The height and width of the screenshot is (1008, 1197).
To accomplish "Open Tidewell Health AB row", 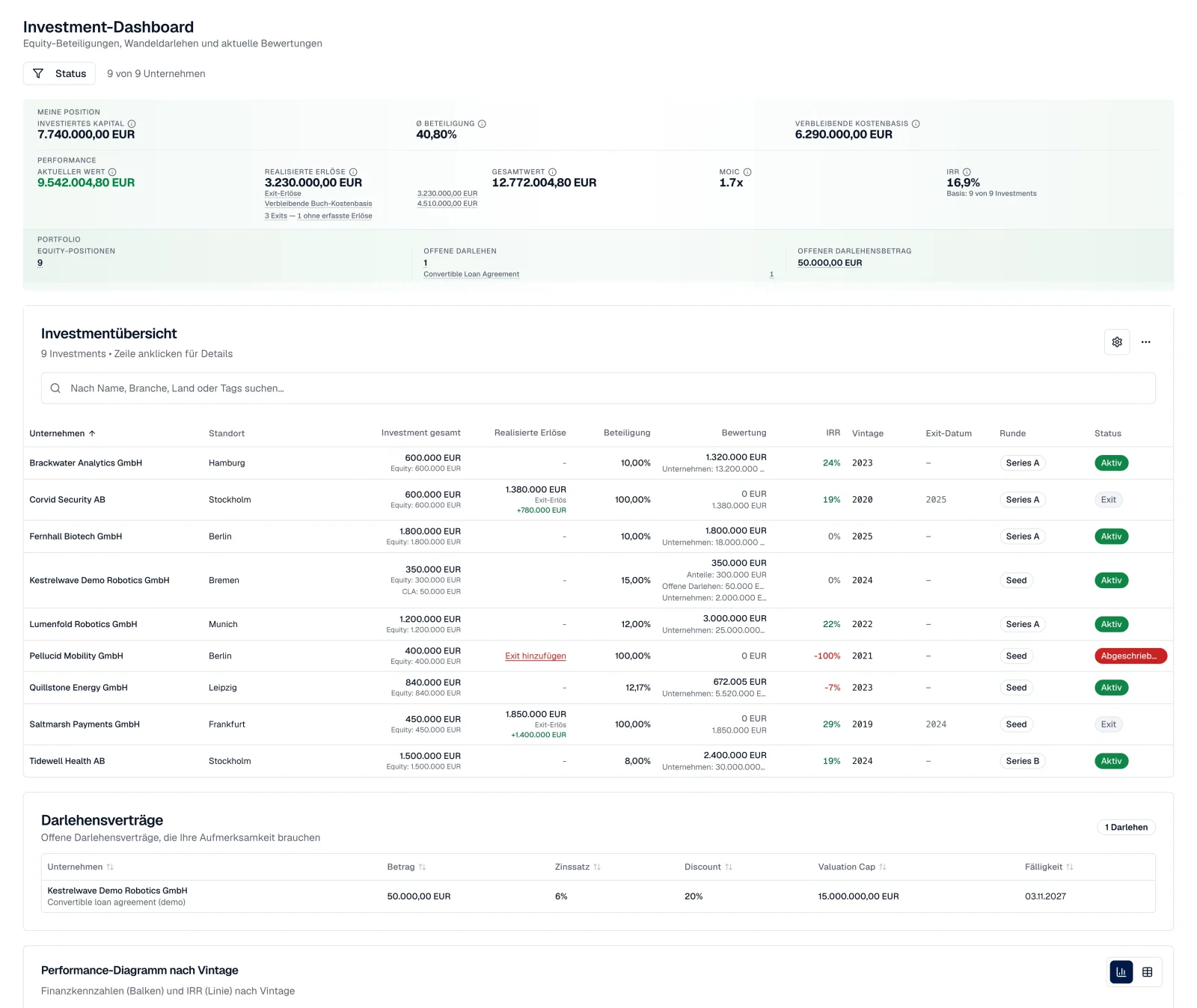I will pyautogui.click(x=598, y=761).
